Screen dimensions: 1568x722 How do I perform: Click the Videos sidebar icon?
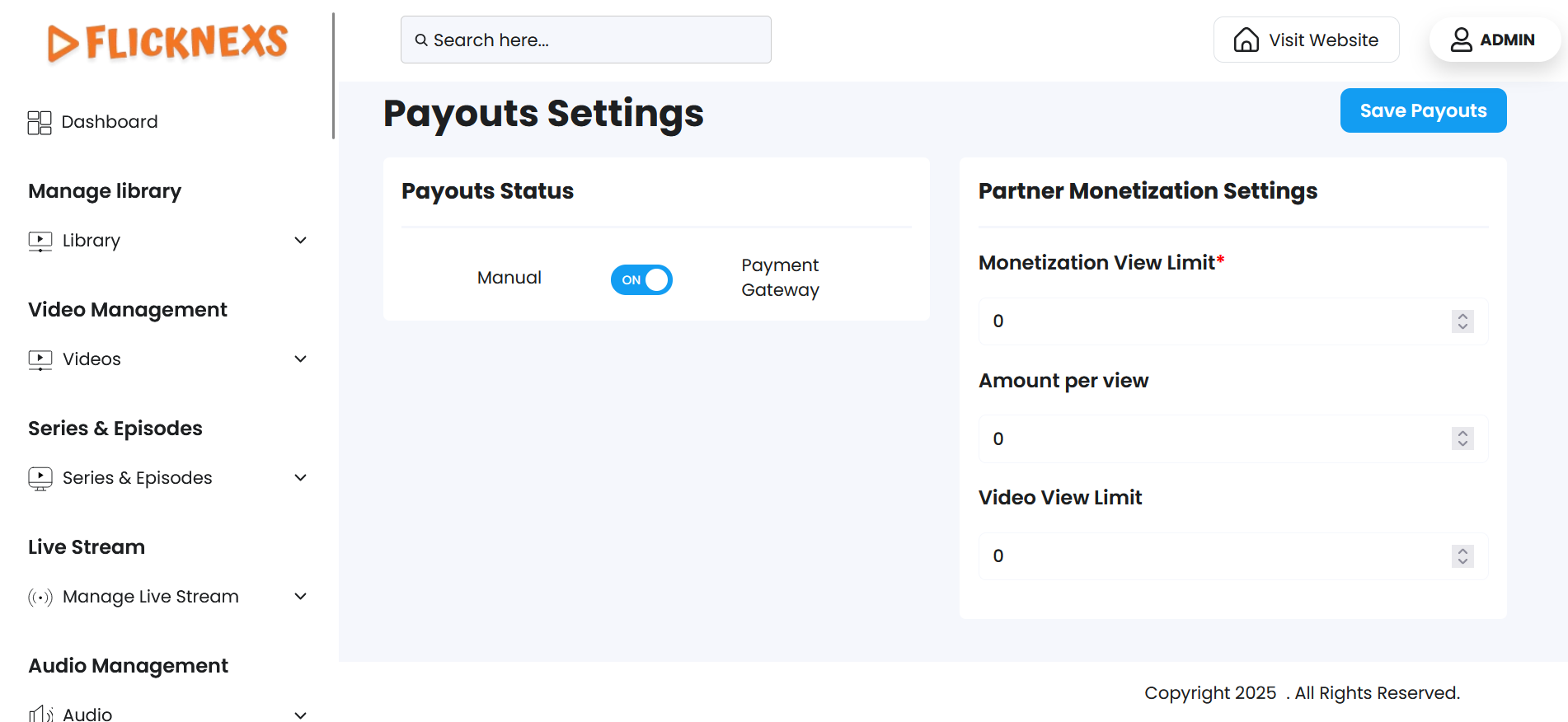pos(40,359)
